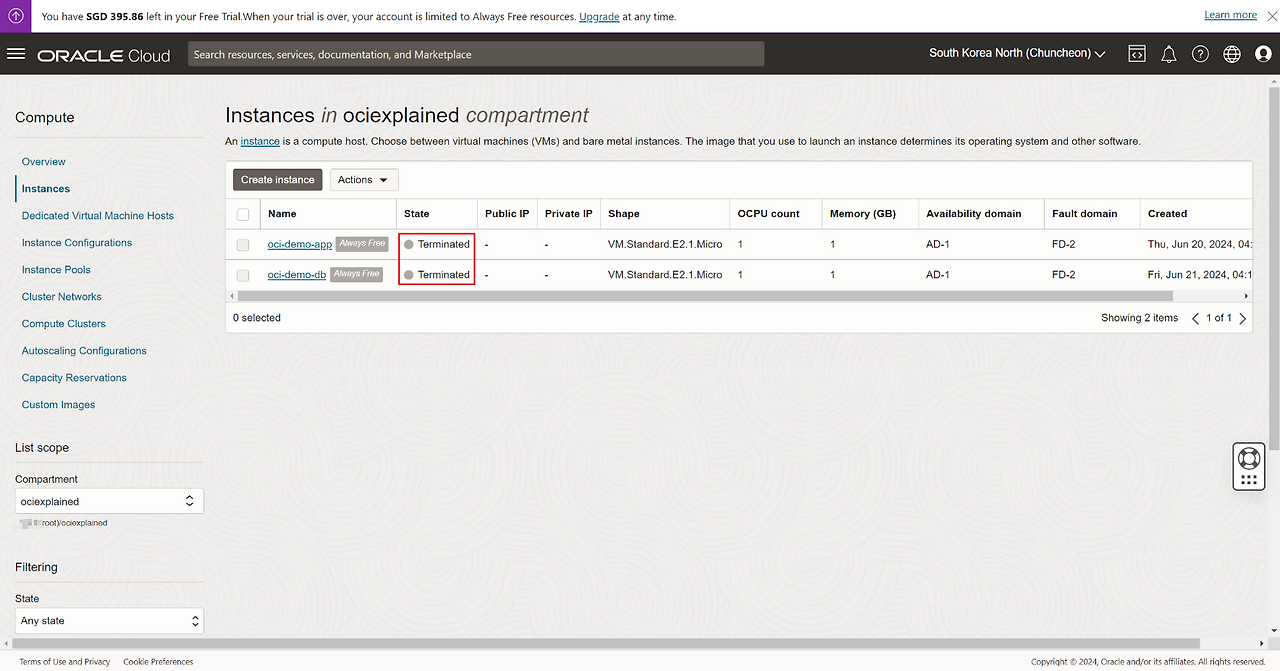Click the Memory (GB) column header
The width and height of the screenshot is (1280, 671).
point(863,214)
